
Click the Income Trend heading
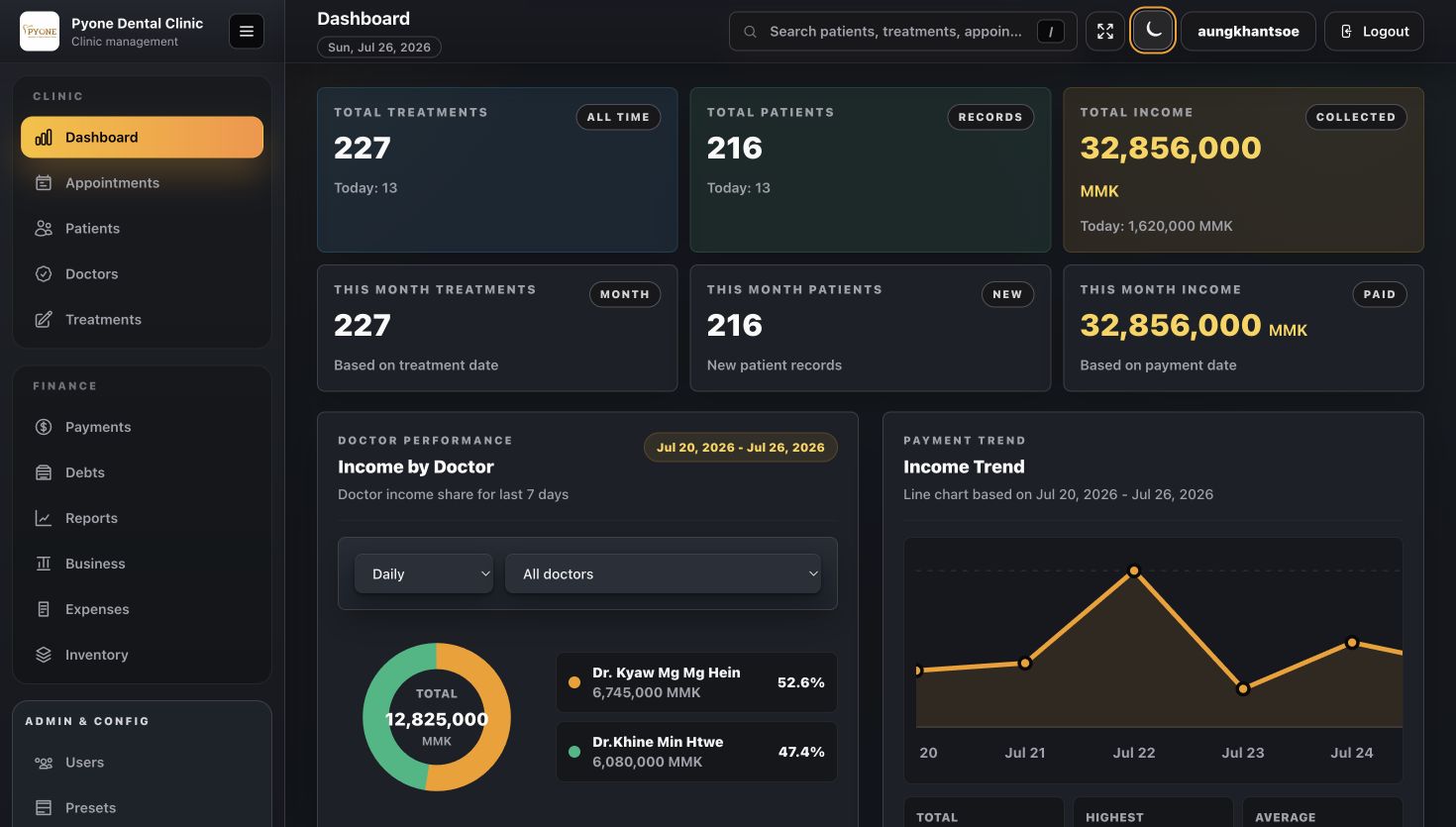(x=964, y=466)
